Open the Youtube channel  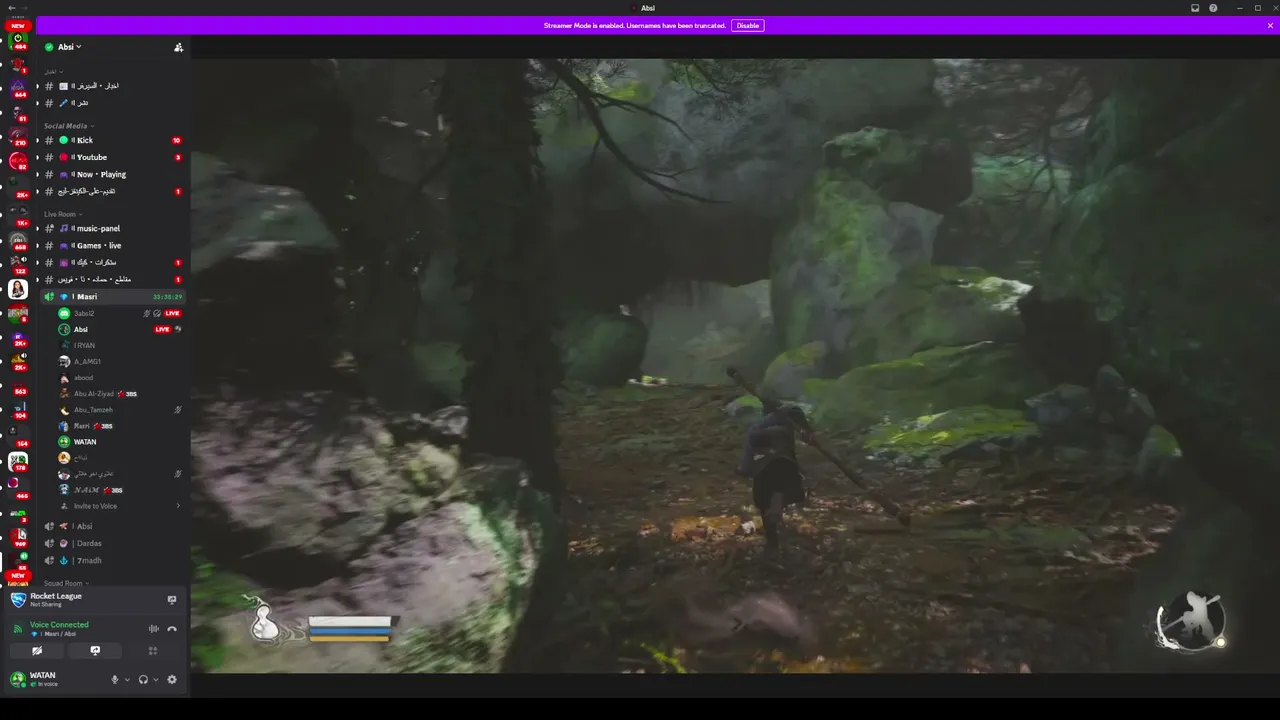point(111,157)
